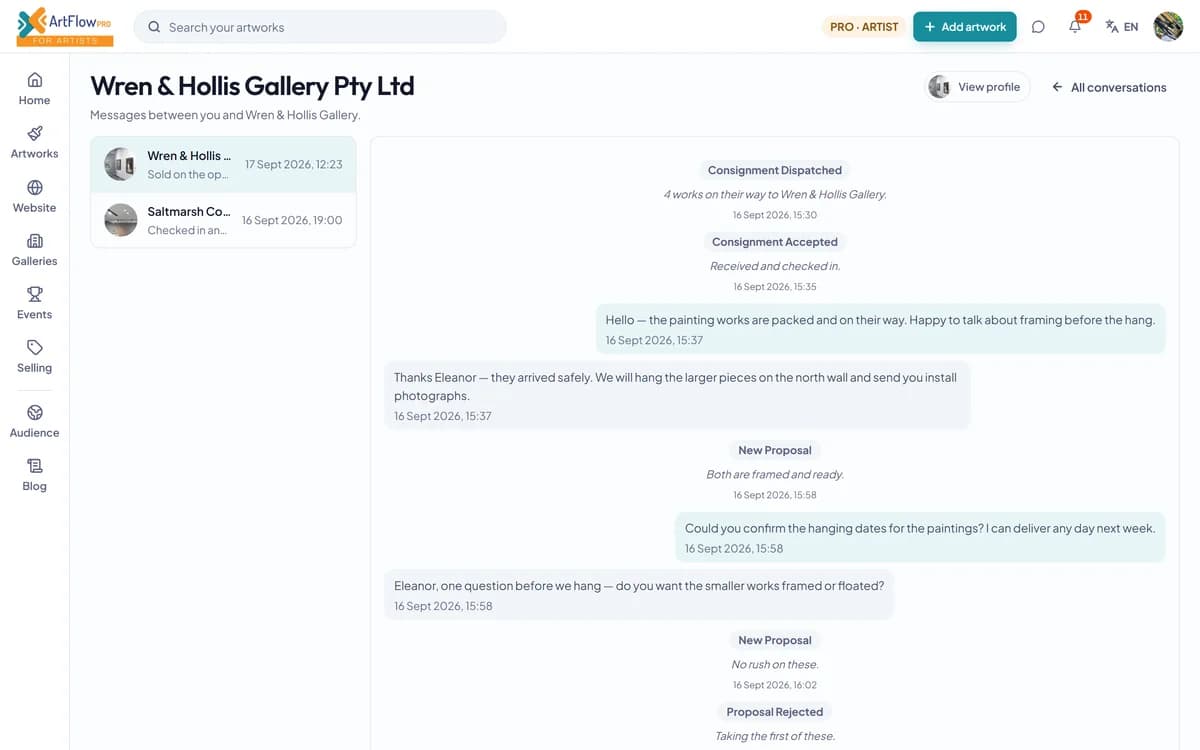Click the Saltmarsh conversation avatar
The height and width of the screenshot is (750, 1200).
point(121,220)
